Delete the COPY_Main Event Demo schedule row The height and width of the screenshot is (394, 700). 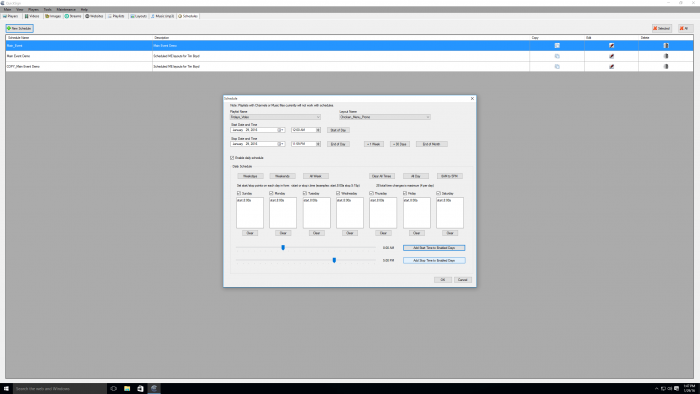point(666,66)
